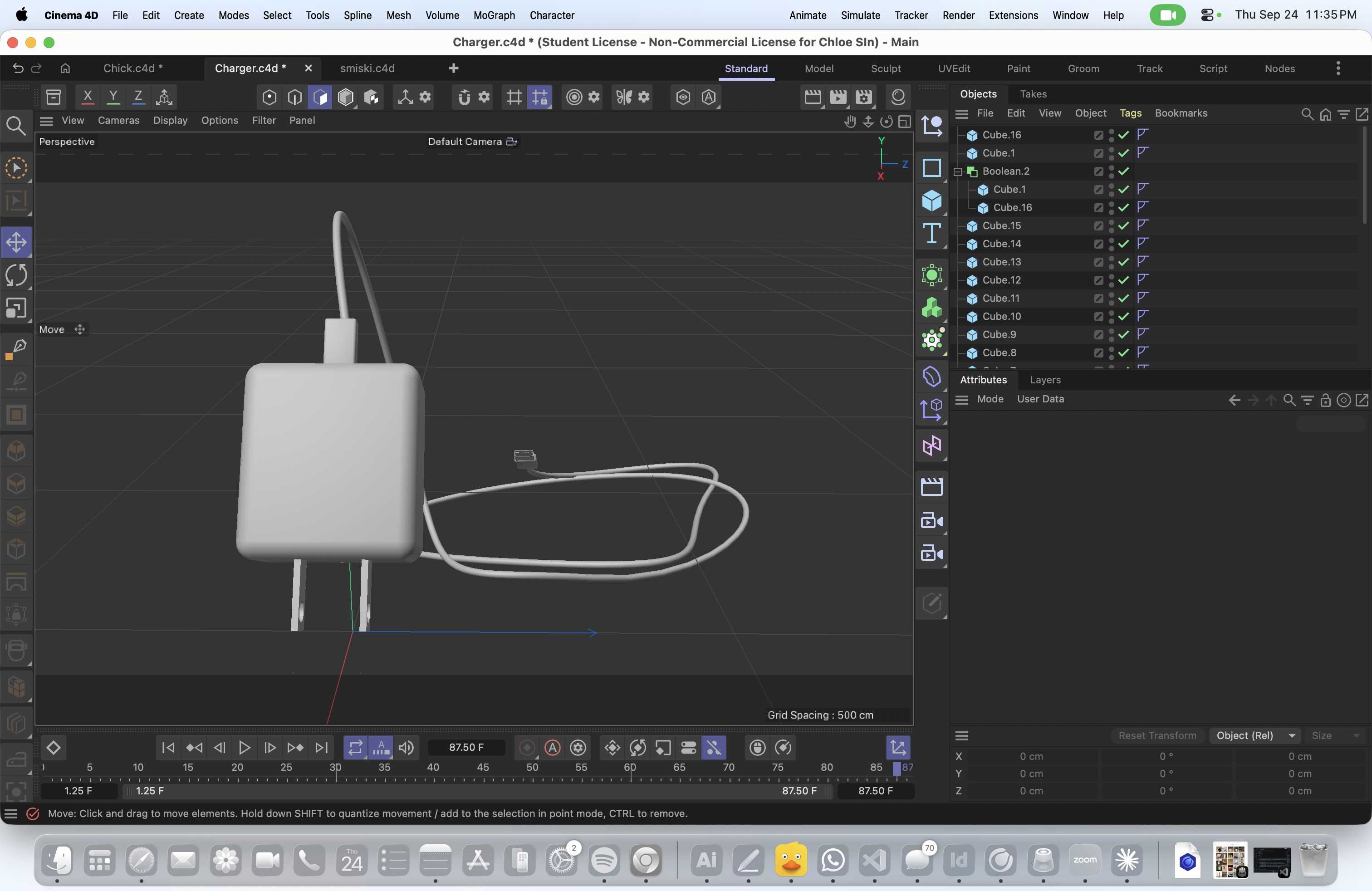This screenshot has width=1372, height=891.
Task: Open a new project tab with plus
Action: (454, 68)
